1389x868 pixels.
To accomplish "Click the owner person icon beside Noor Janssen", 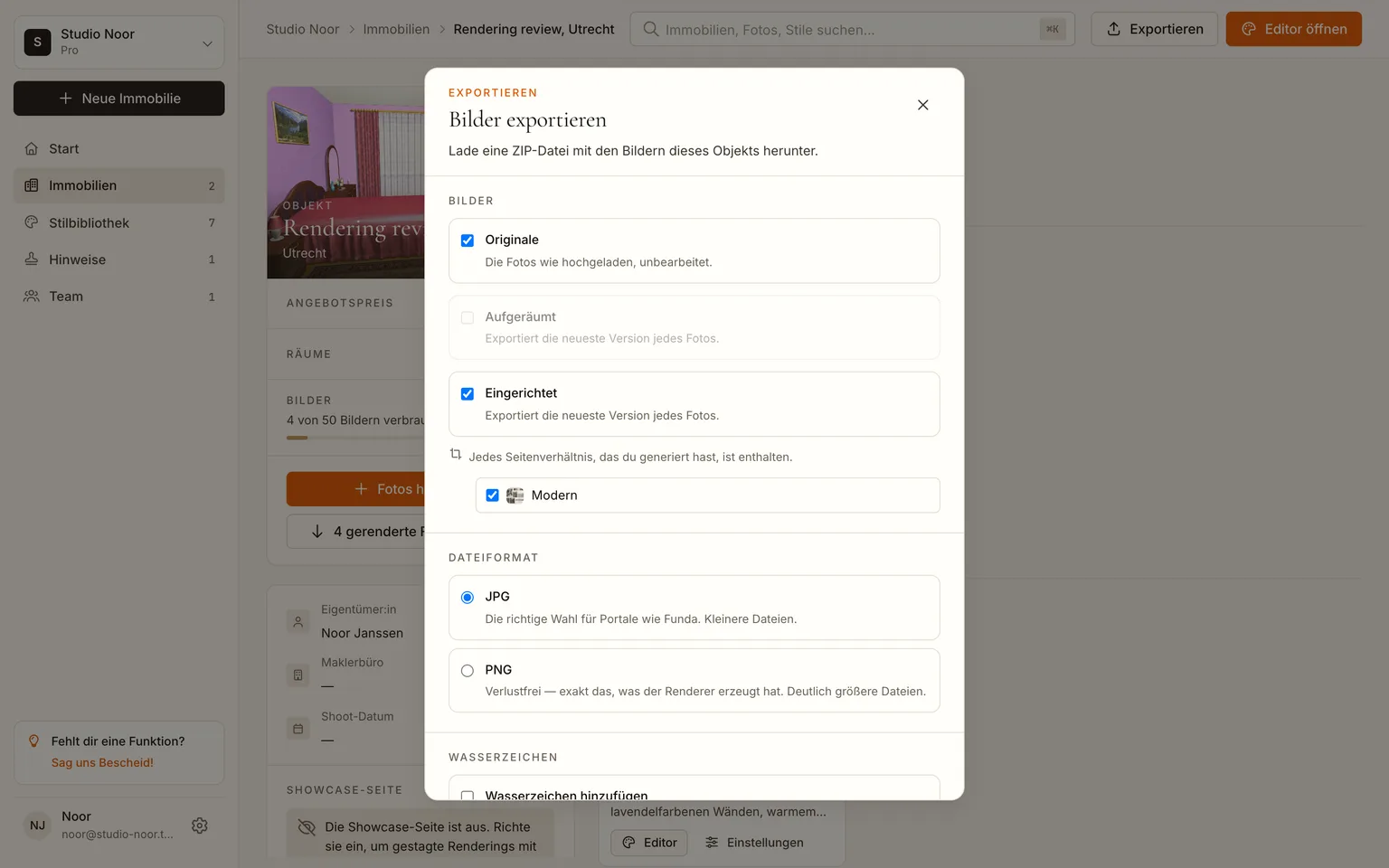I will click(x=298, y=622).
